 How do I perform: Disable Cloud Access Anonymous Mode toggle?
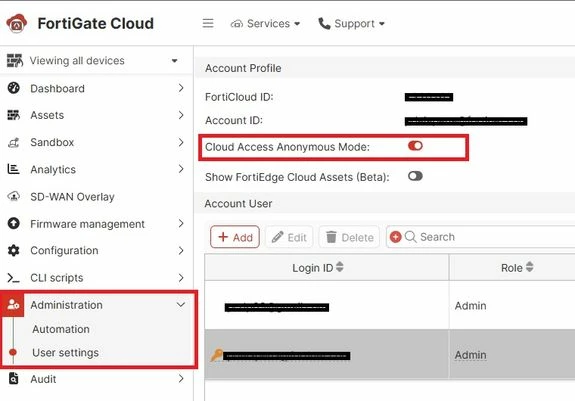pos(415,146)
